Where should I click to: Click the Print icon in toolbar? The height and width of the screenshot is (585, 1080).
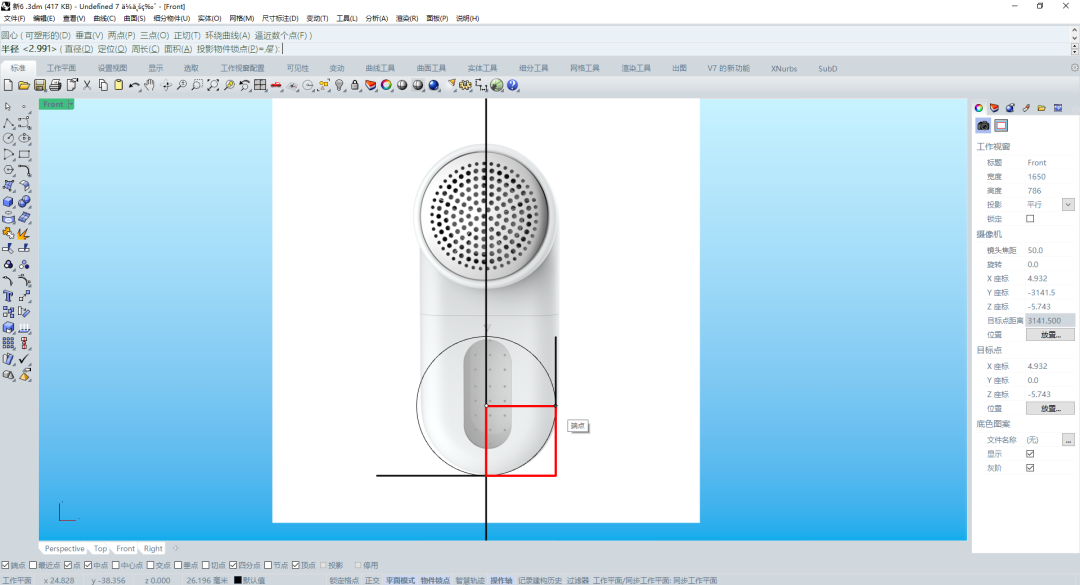click(x=56, y=86)
